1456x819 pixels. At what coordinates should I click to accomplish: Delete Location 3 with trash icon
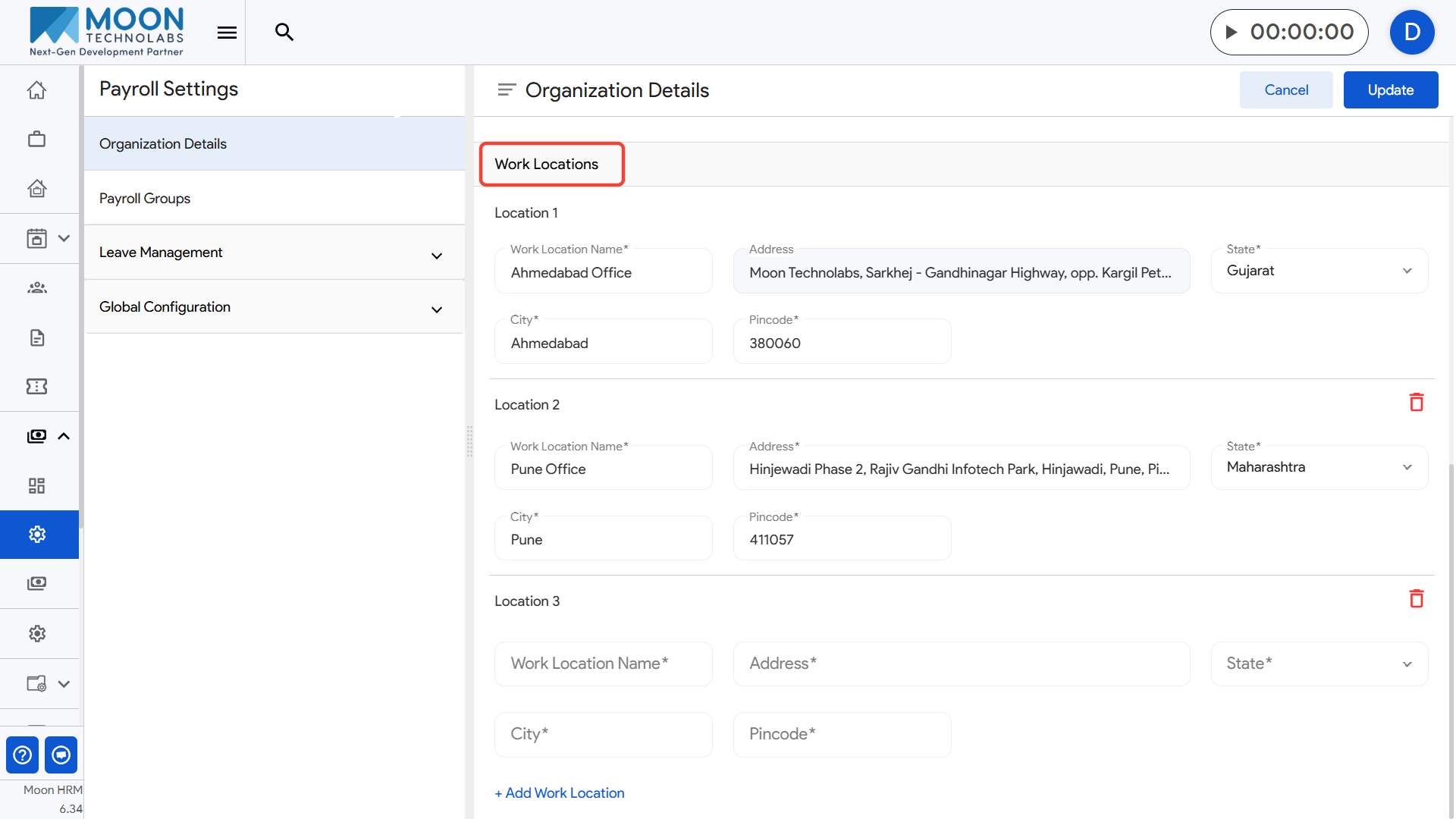point(1416,599)
